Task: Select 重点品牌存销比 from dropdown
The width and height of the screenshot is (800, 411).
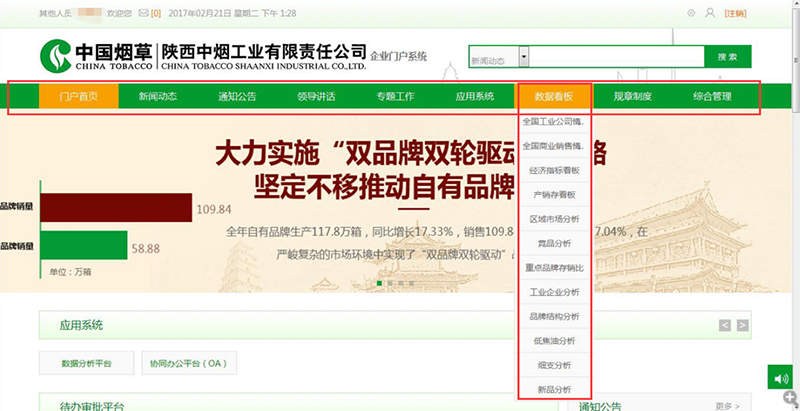Action: [x=554, y=268]
